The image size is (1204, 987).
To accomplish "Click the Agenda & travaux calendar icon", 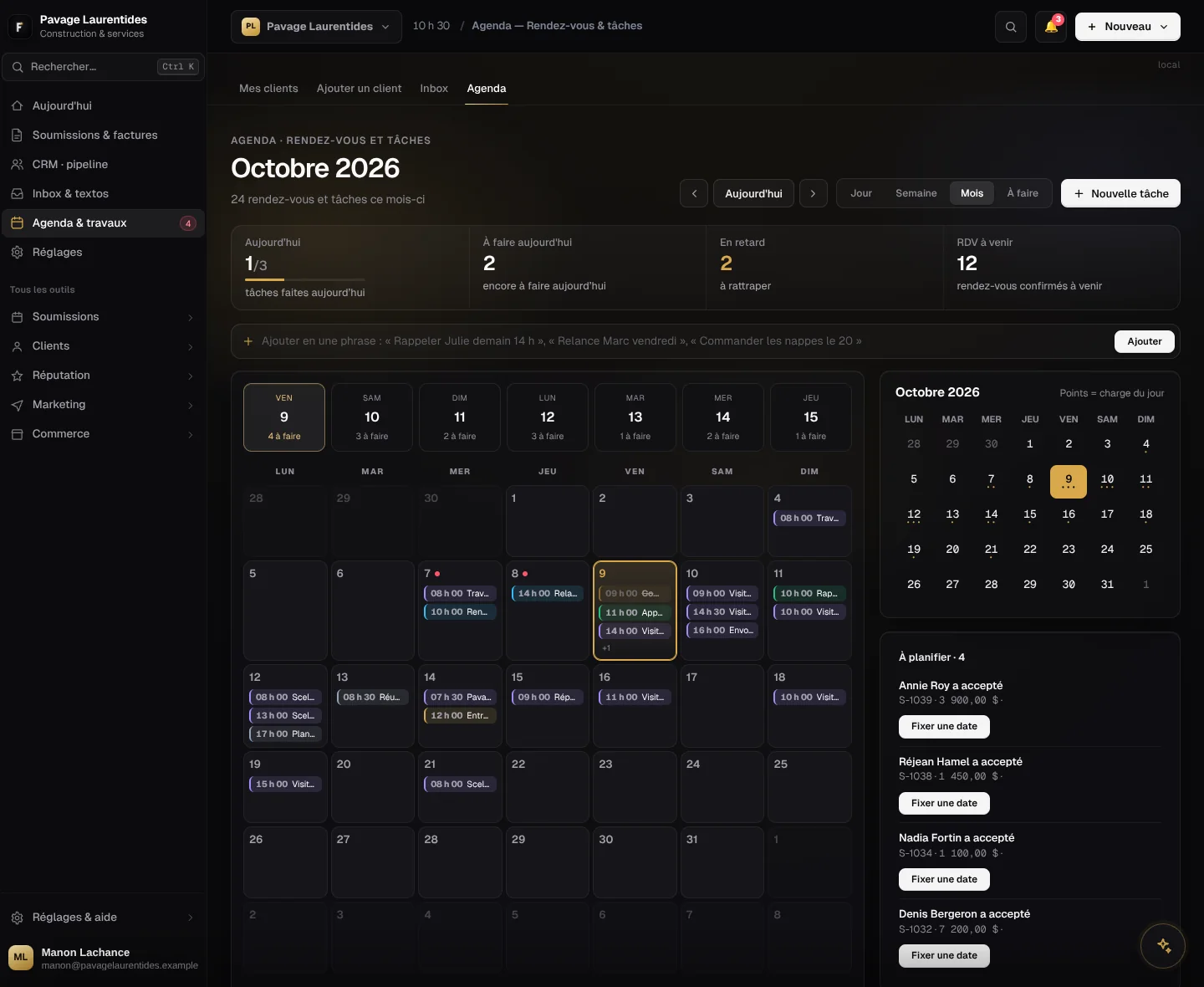I will 17,222.
